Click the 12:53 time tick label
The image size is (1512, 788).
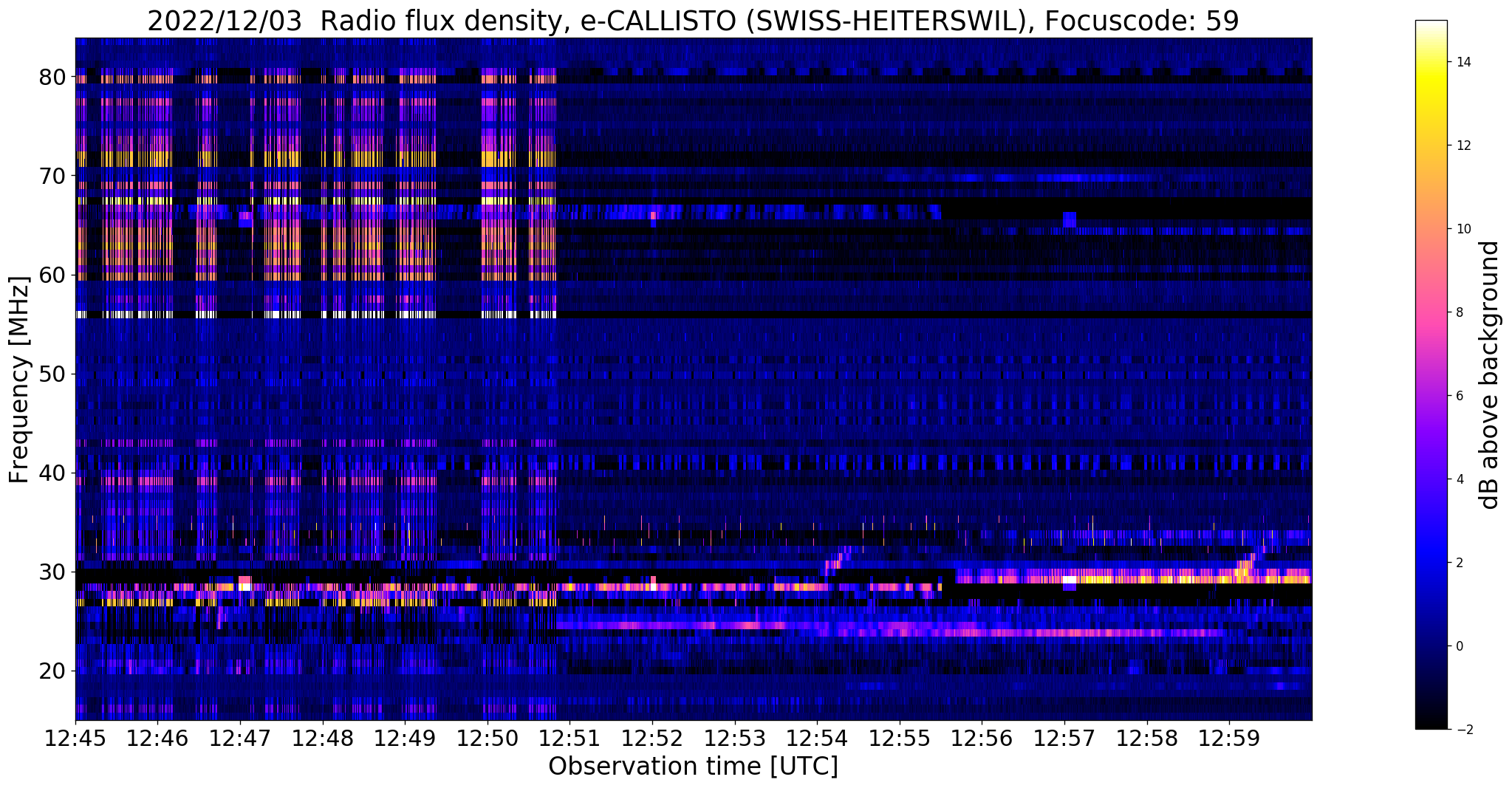point(735,738)
